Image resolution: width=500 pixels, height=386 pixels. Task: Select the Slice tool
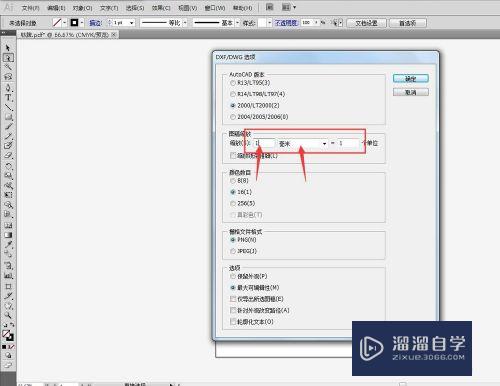coord(8,296)
